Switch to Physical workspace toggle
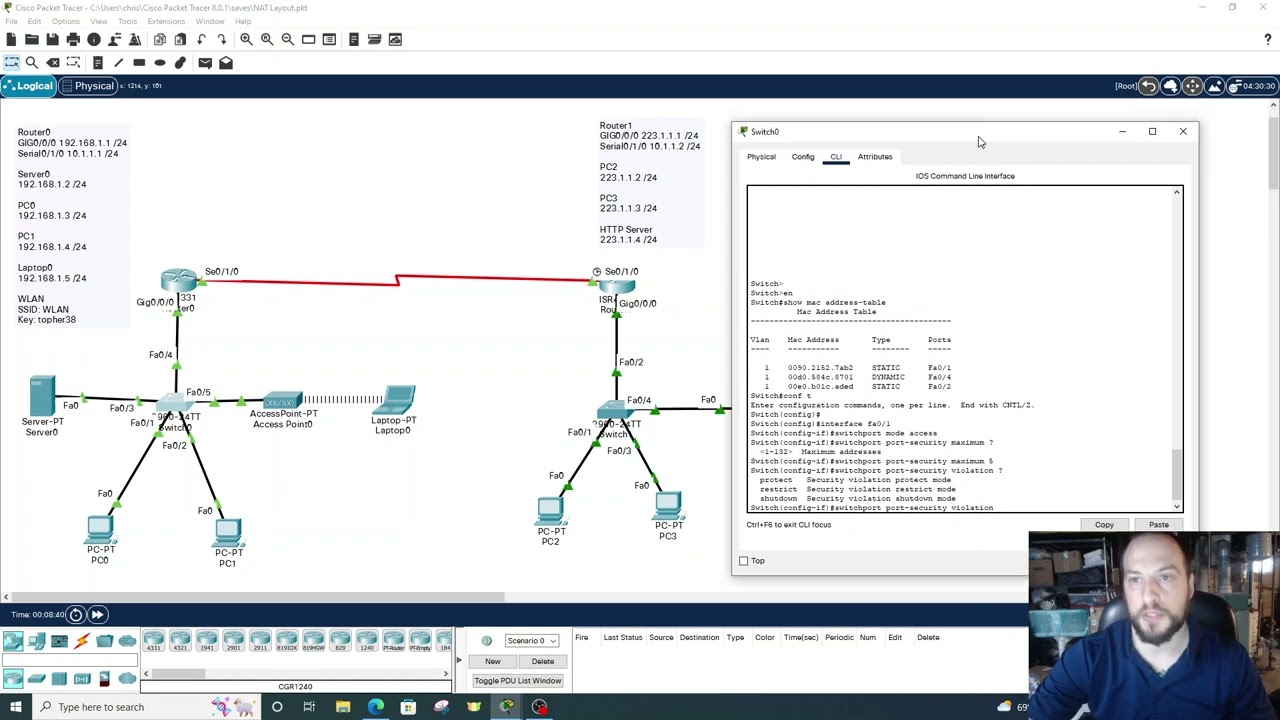Viewport: 1280px width, 720px height. 88,86
